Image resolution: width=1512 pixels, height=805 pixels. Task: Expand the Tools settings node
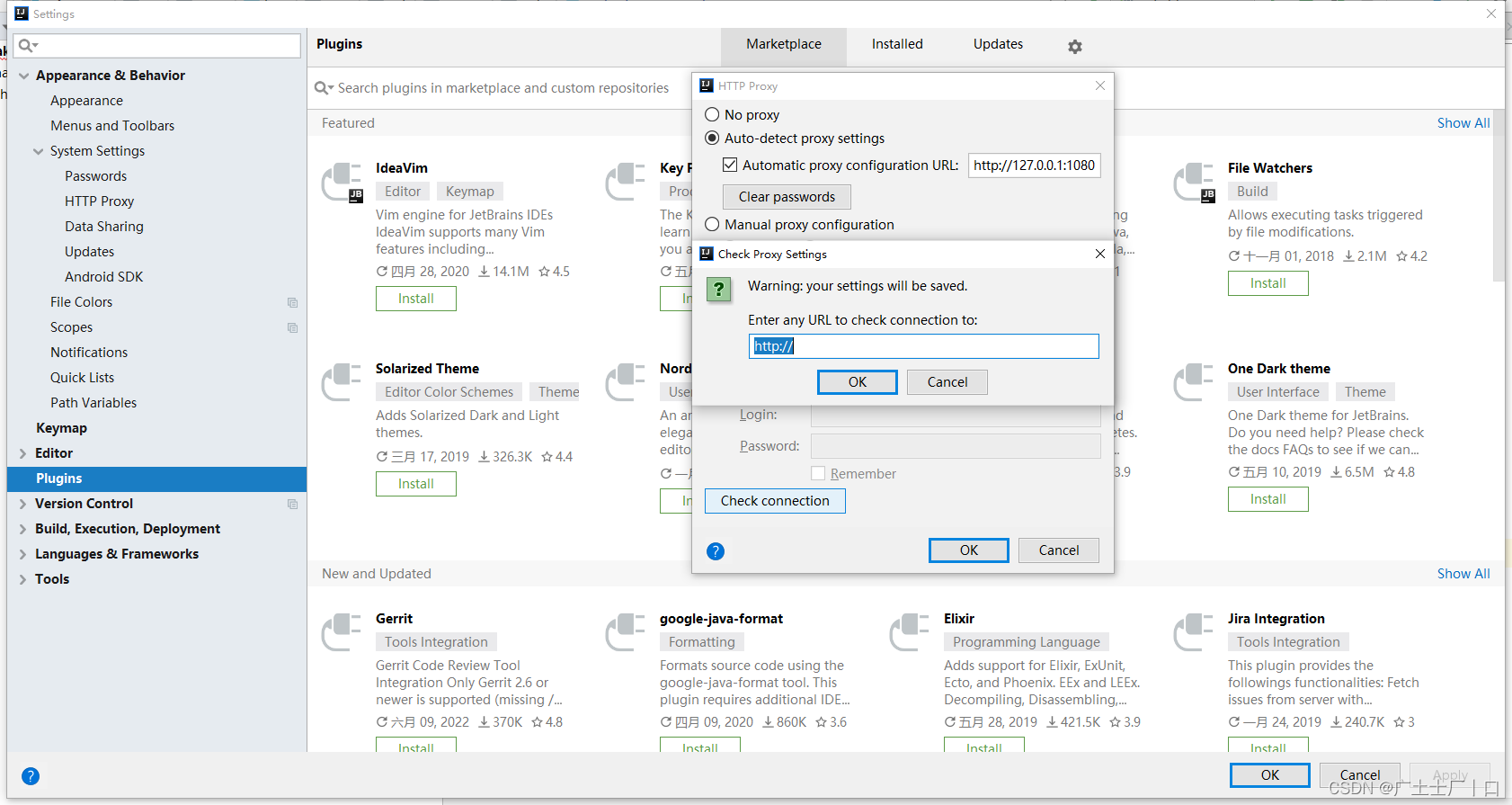(22, 579)
